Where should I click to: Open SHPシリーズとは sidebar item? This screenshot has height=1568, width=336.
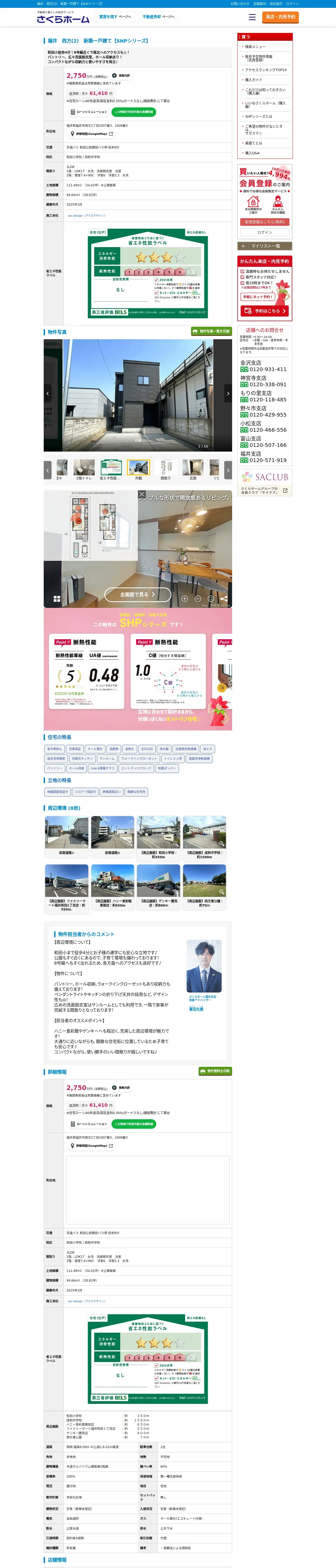[x=259, y=116]
